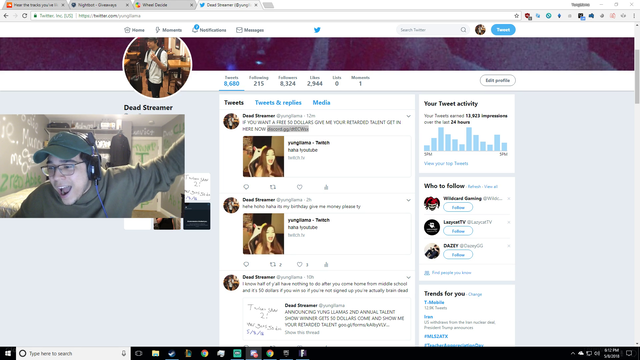Open Messages in the top navigation

(x=250, y=30)
